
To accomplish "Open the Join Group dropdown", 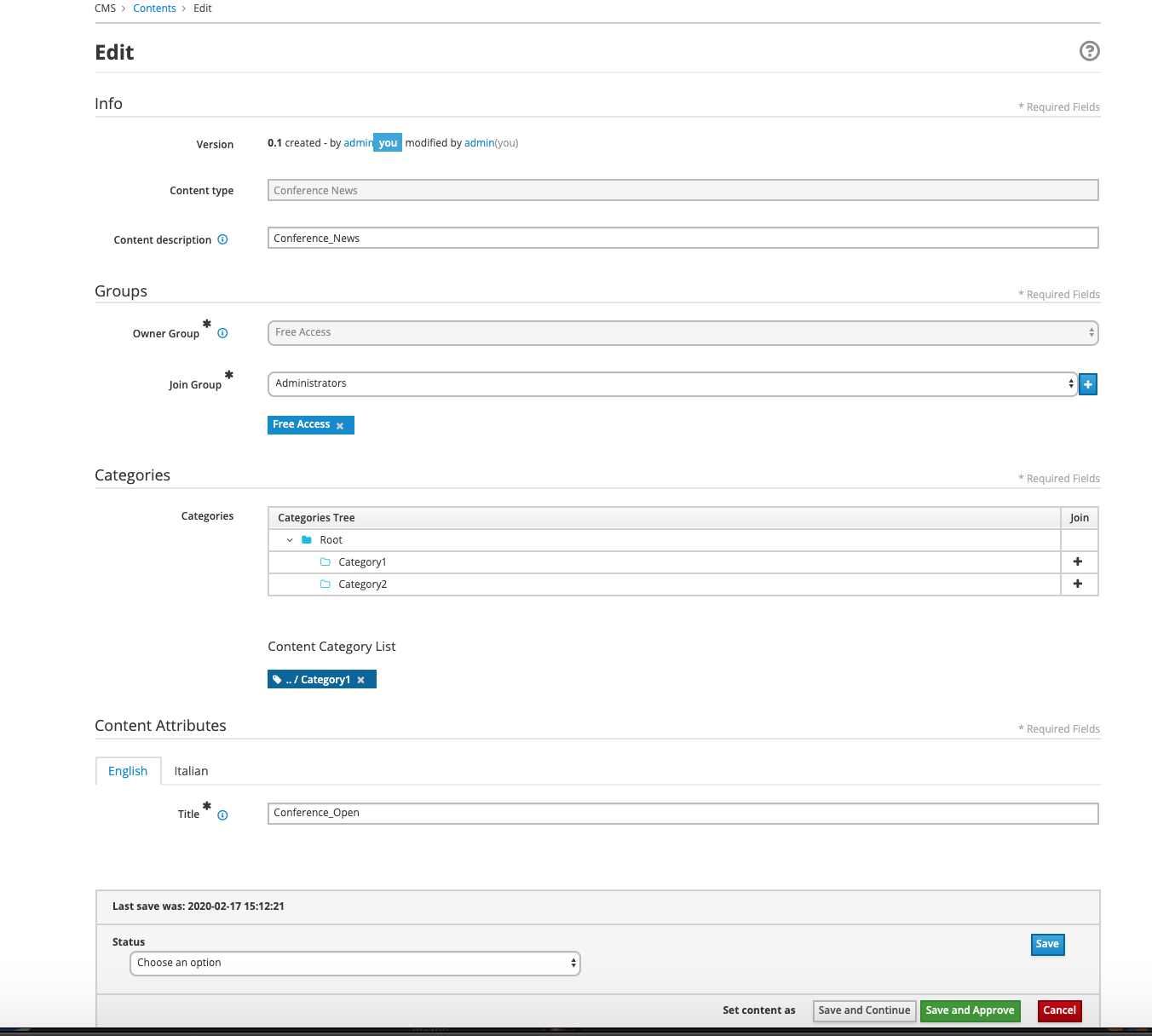I will click(x=671, y=384).
